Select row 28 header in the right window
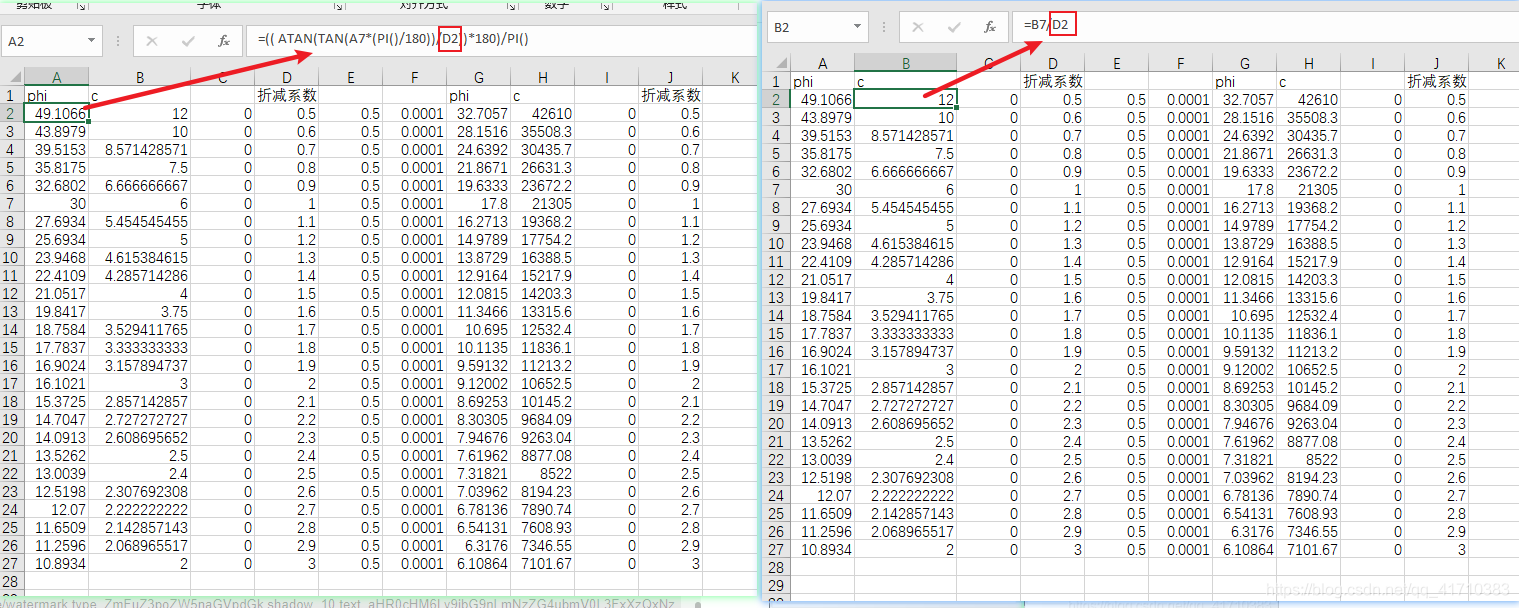The image size is (1519, 608). pyautogui.click(x=779, y=567)
